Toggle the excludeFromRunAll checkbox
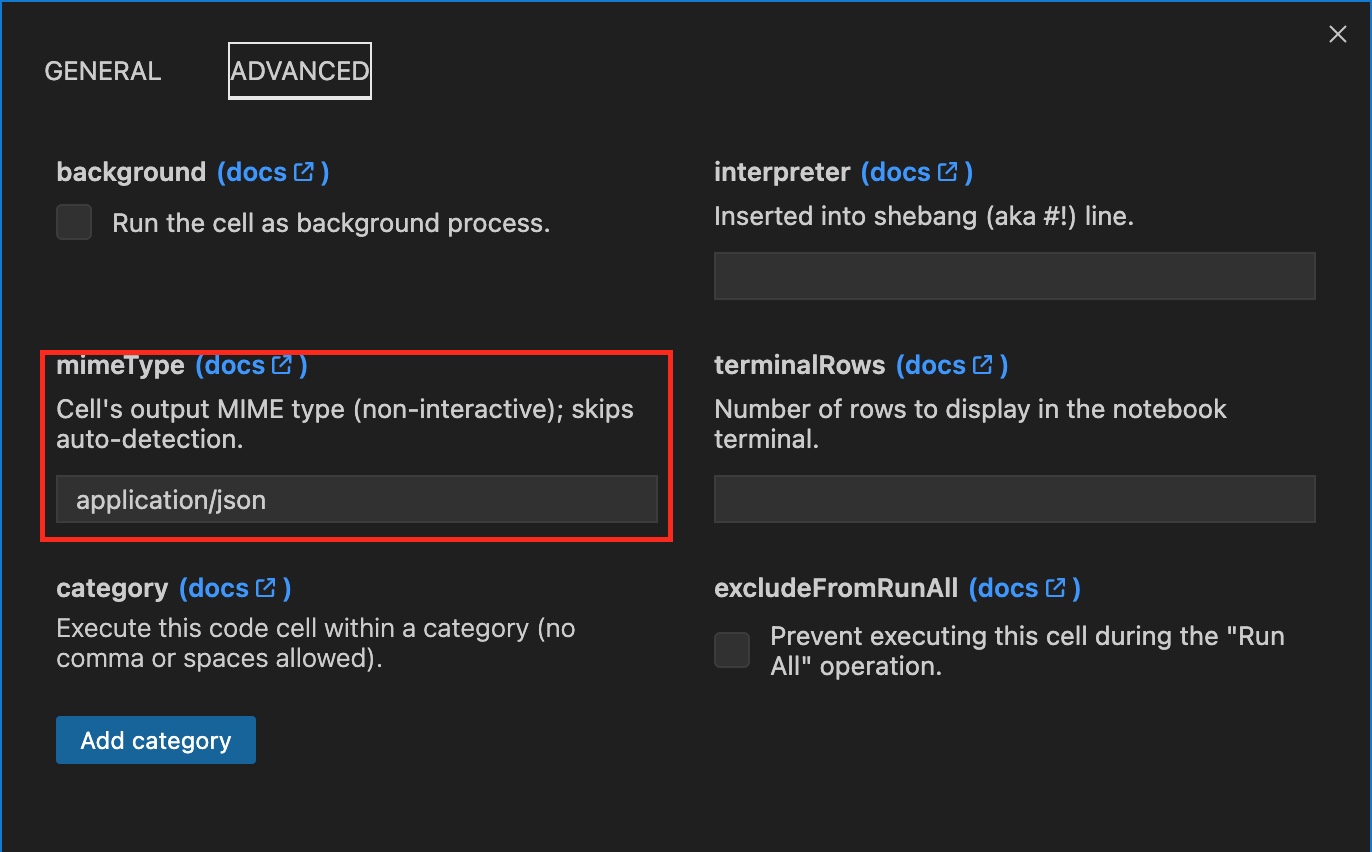Viewport: 1372px width, 852px height. click(732, 650)
